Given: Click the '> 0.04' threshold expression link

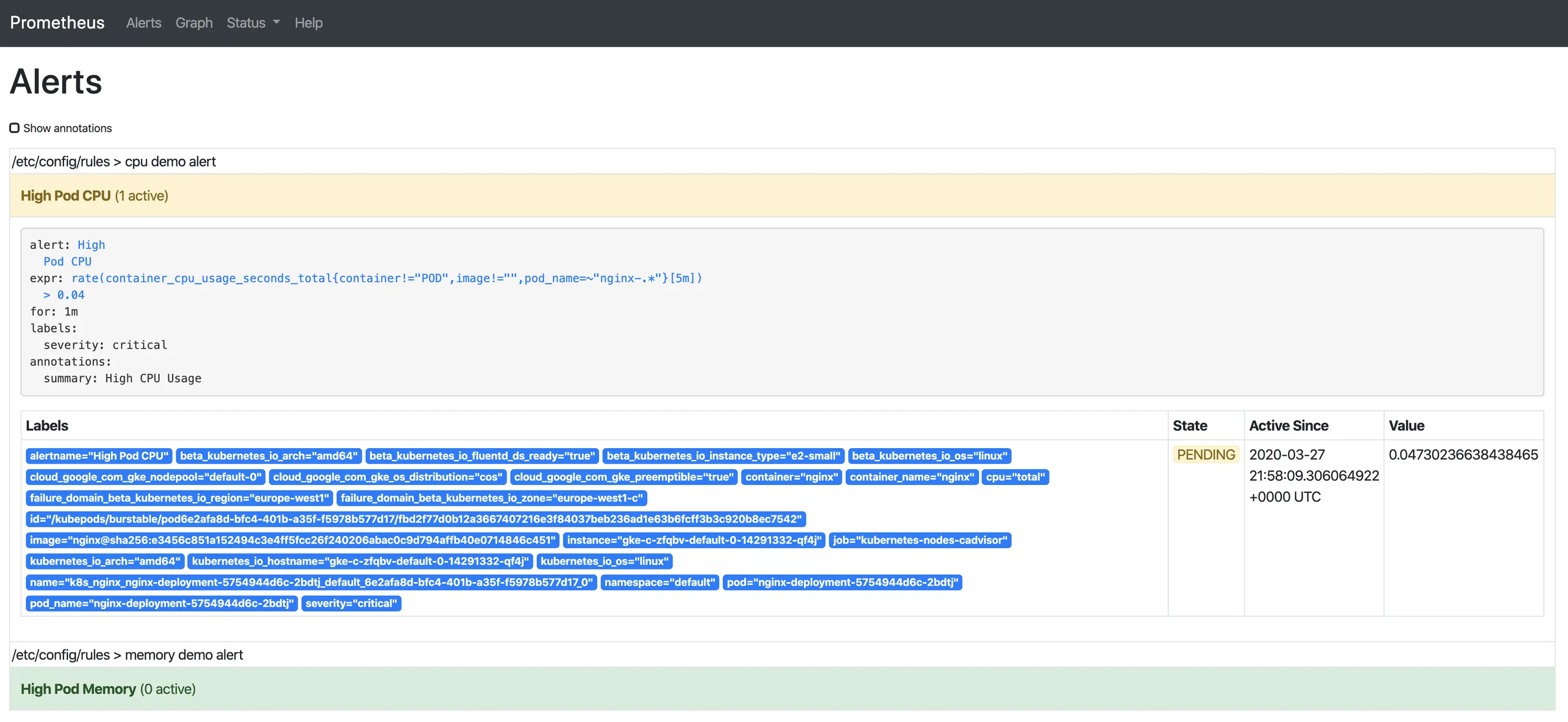Looking at the screenshot, I should click(64, 295).
